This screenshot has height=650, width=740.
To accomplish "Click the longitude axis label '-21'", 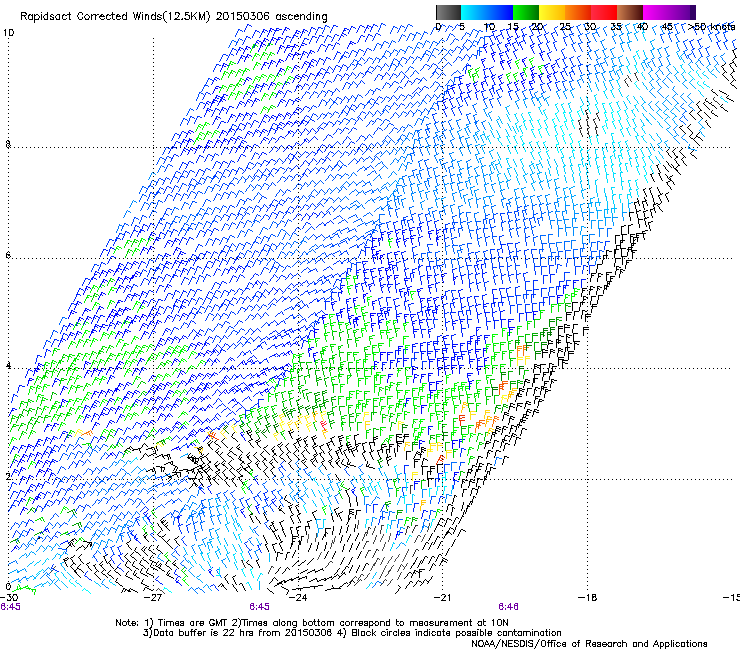I will pos(442,598).
